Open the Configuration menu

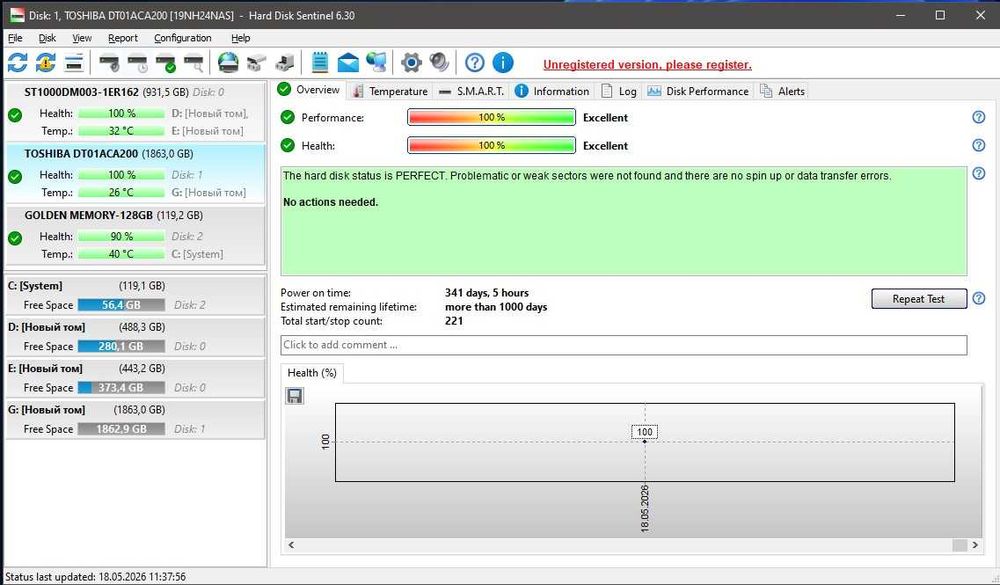click(x=182, y=38)
